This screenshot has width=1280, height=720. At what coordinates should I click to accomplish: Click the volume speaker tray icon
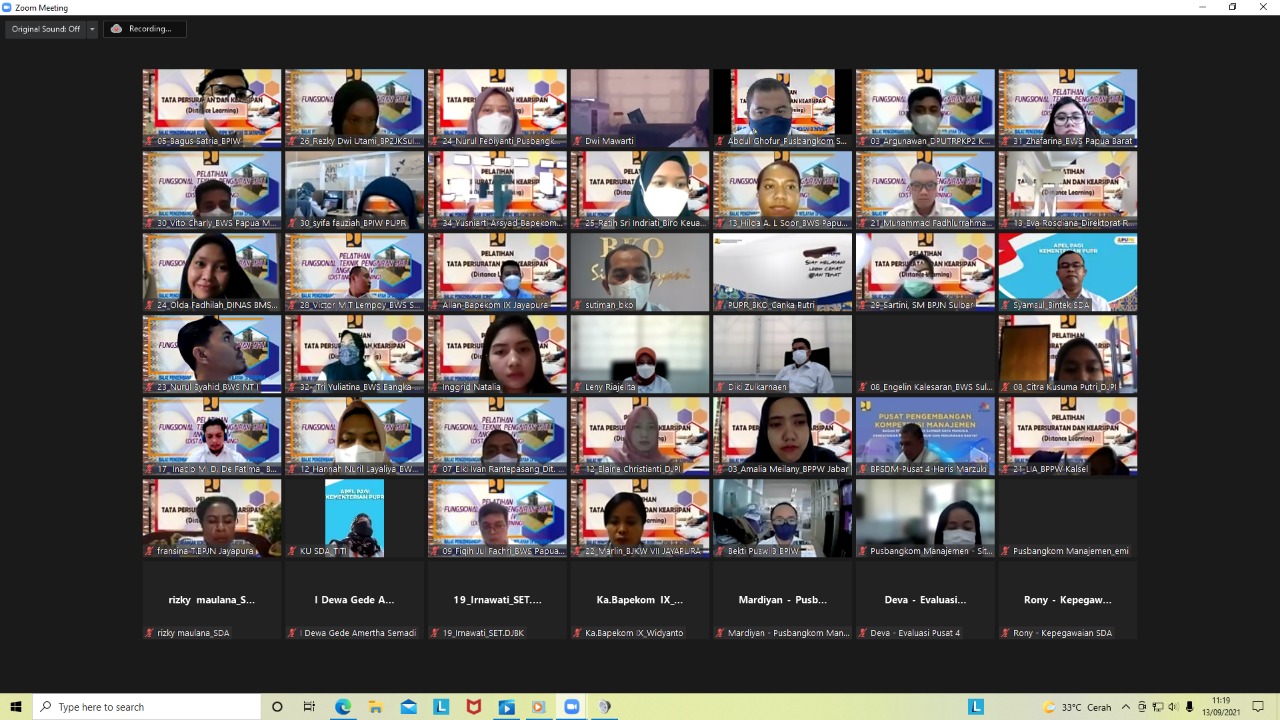pyautogui.click(x=1173, y=707)
